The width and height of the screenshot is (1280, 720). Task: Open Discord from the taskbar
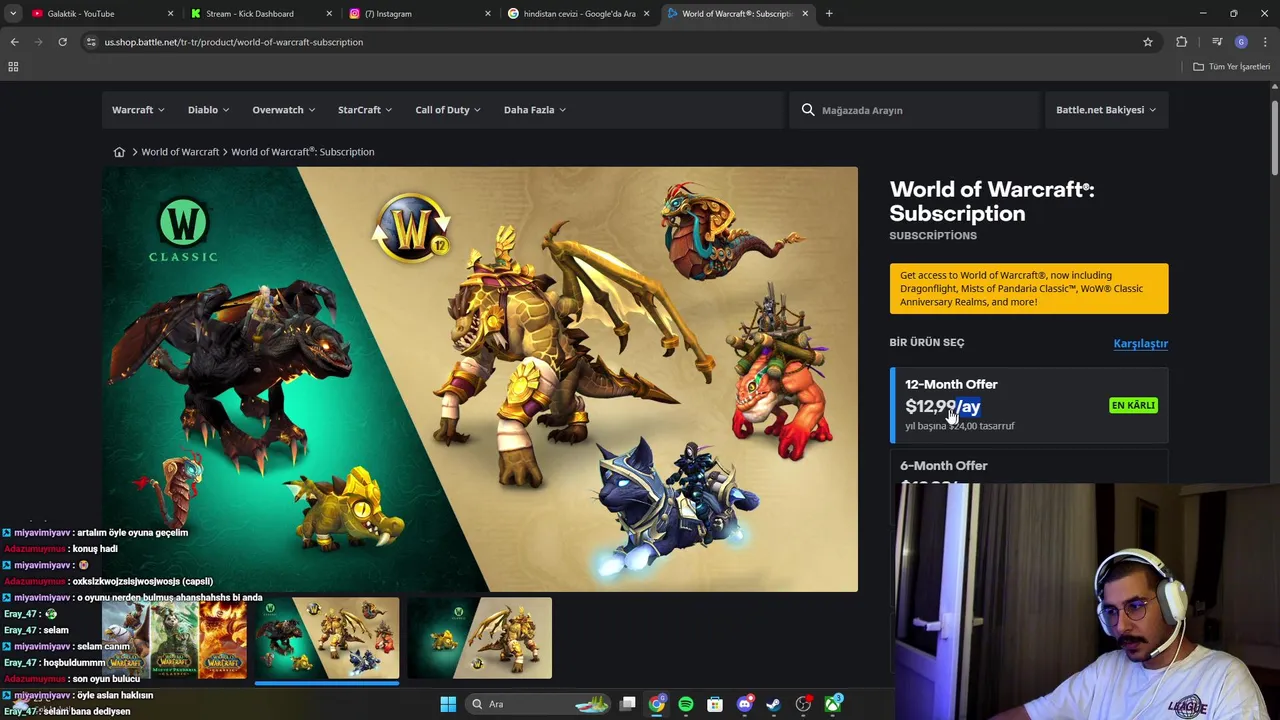click(x=744, y=704)
